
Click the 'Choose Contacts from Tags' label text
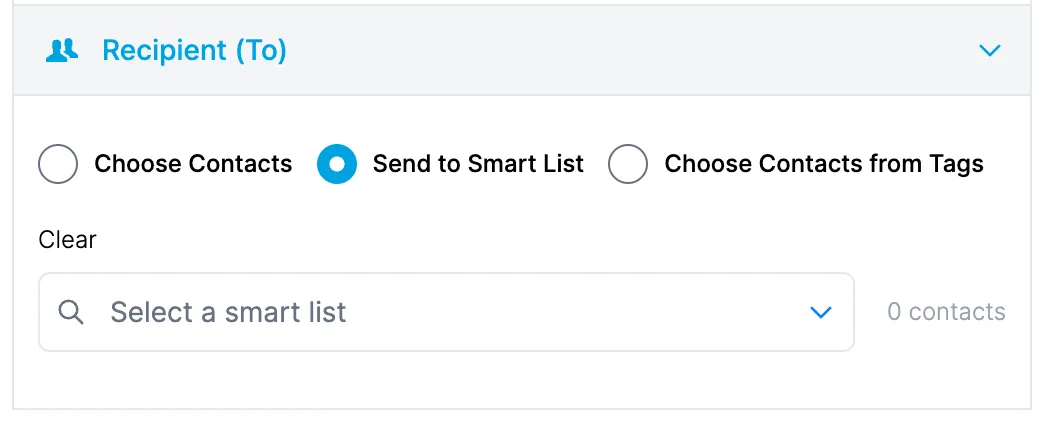(x=824, y=164)
